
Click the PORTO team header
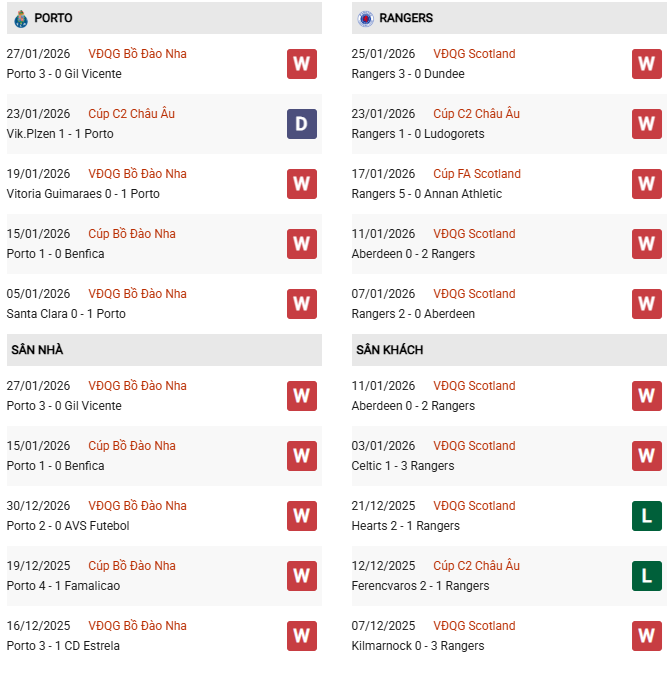(x=53, y=18)
